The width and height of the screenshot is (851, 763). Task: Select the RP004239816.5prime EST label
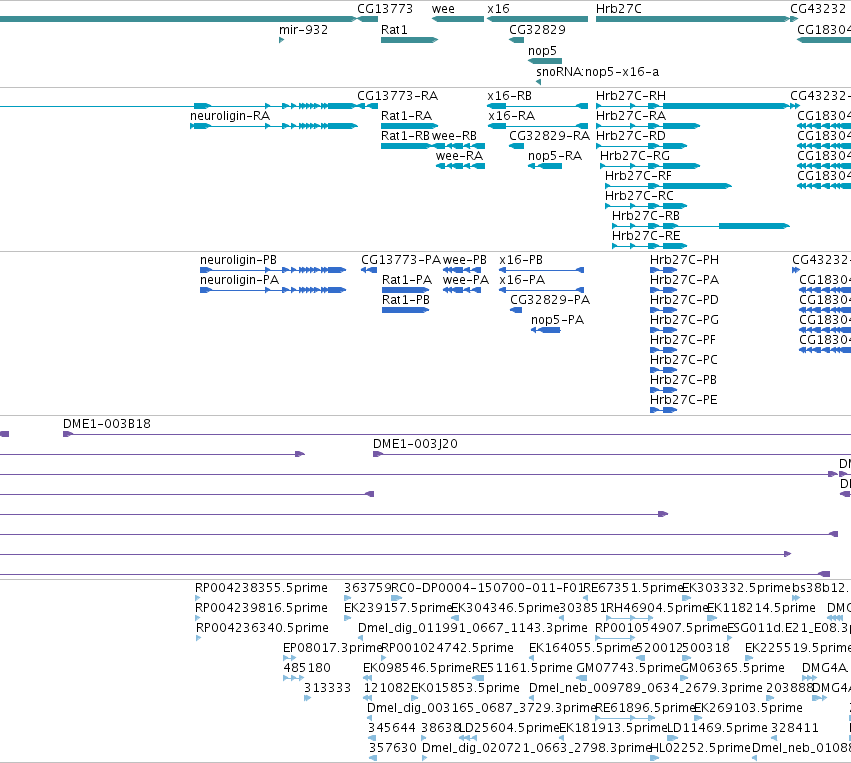click(261, 609)
